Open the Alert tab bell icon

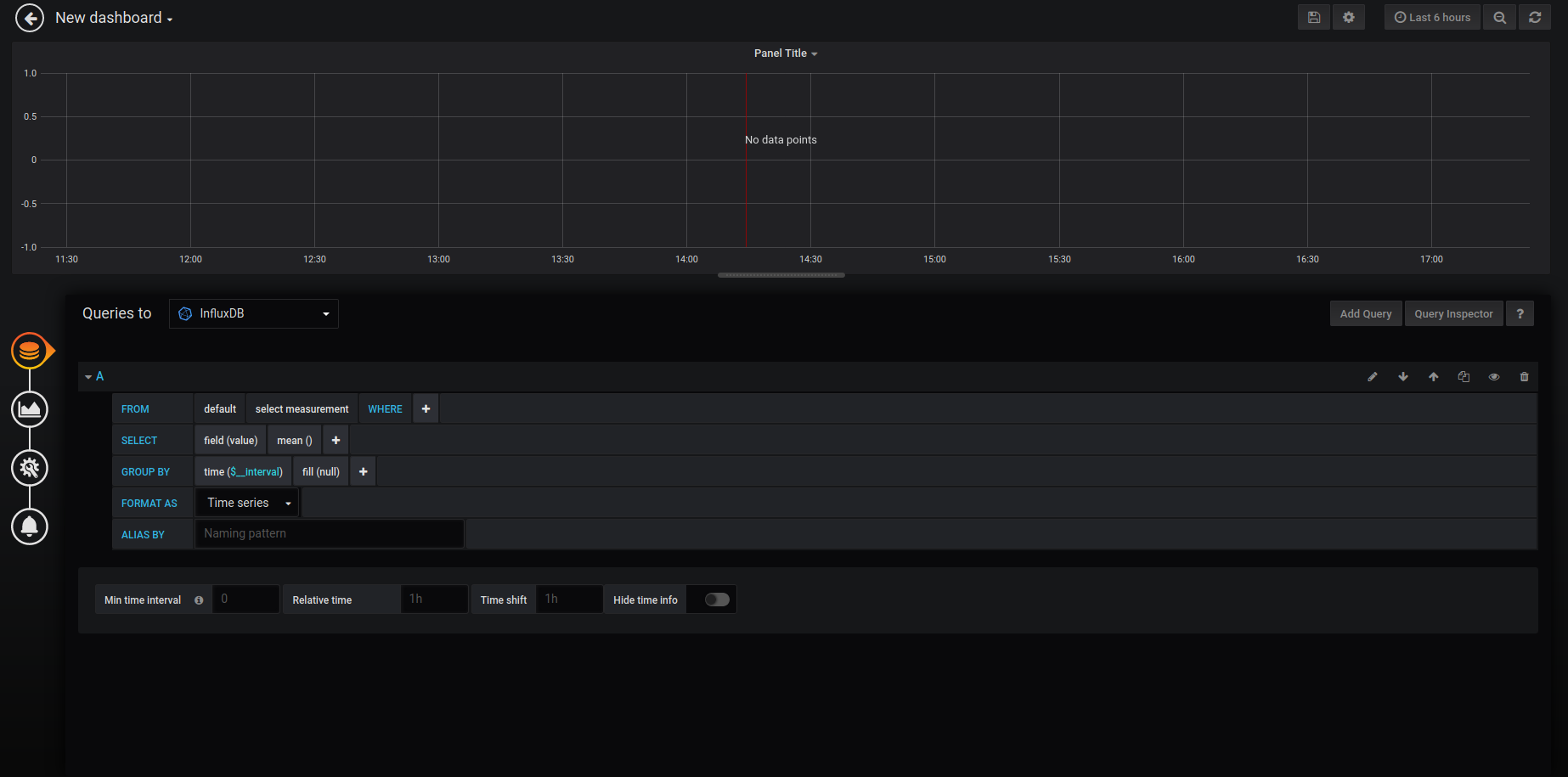click(x=30, y=526)
